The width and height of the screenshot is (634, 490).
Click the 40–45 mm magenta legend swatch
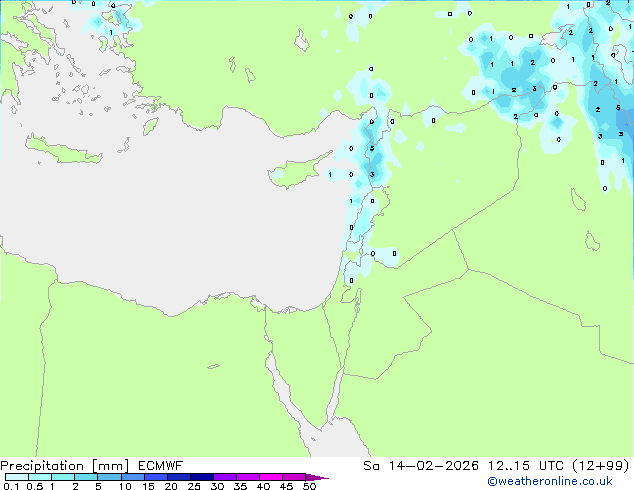tap(271, 477)
